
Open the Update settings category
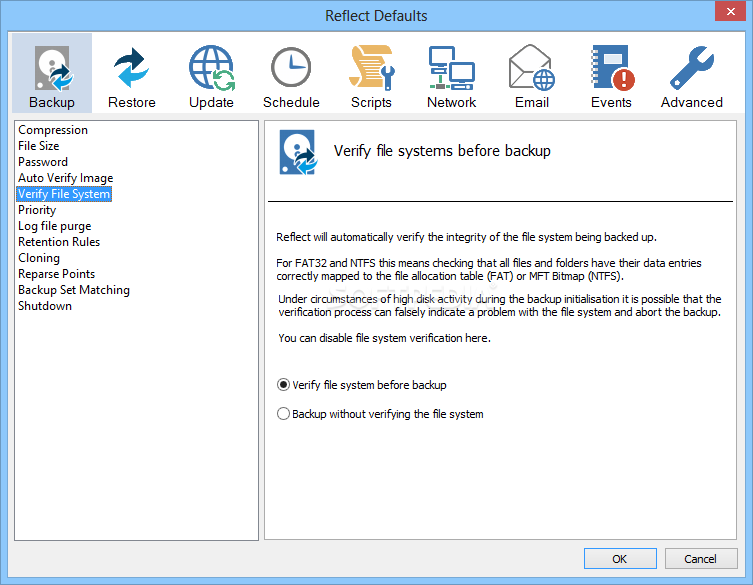(211, 73)
